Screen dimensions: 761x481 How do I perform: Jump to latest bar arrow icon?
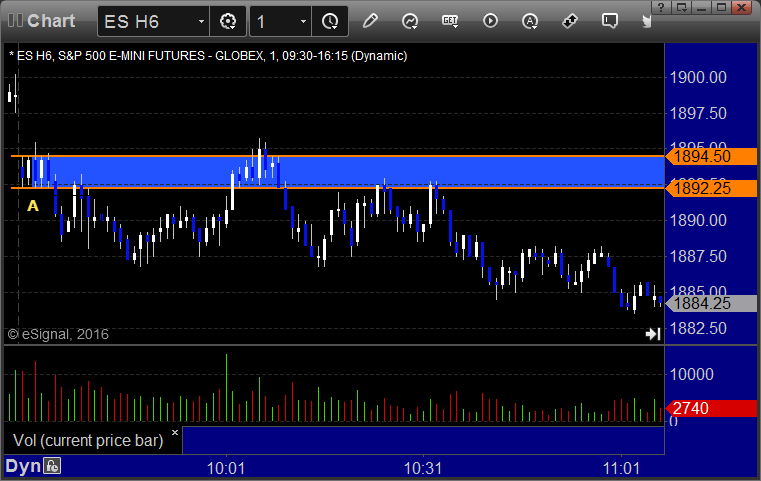[653, 334]
